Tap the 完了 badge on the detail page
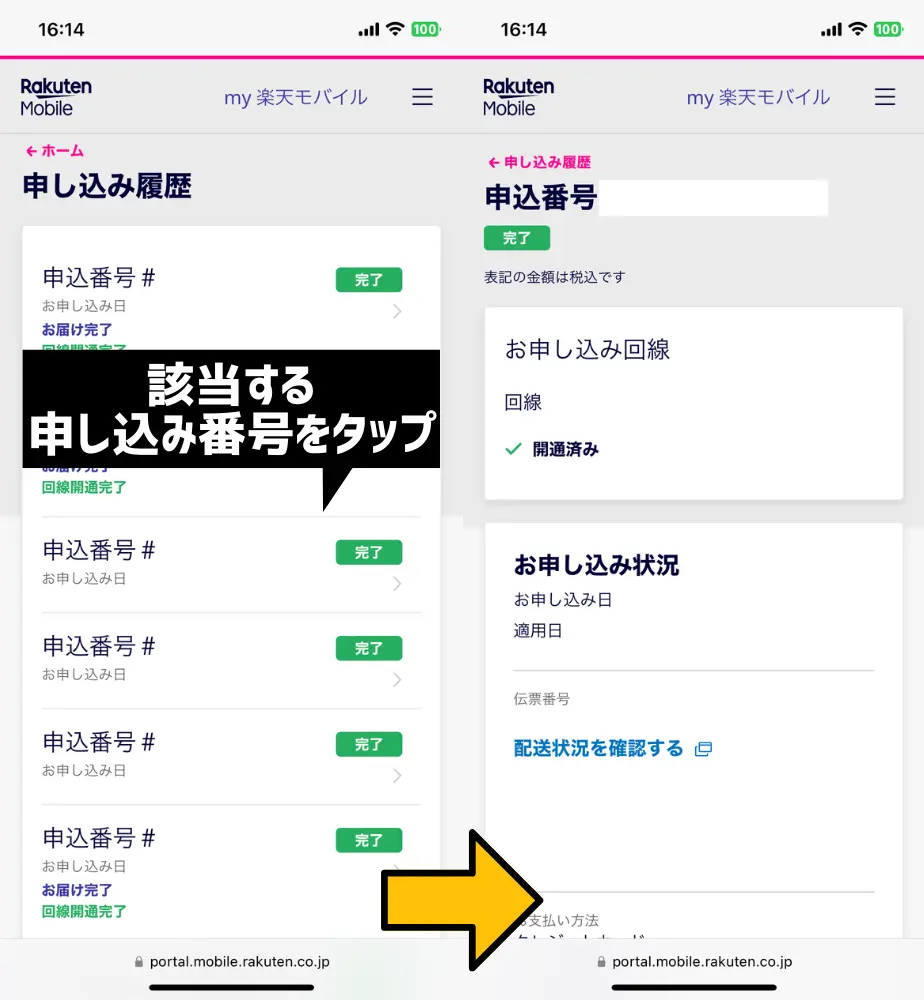Screen dimensions: 924x1000 pos(516,238)
